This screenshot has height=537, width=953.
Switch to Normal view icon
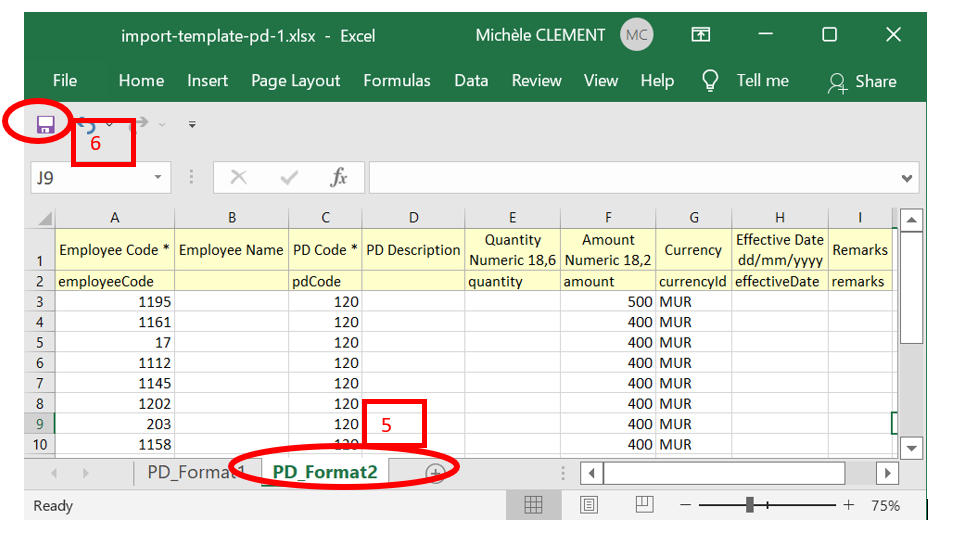click(x=533, y=505)
